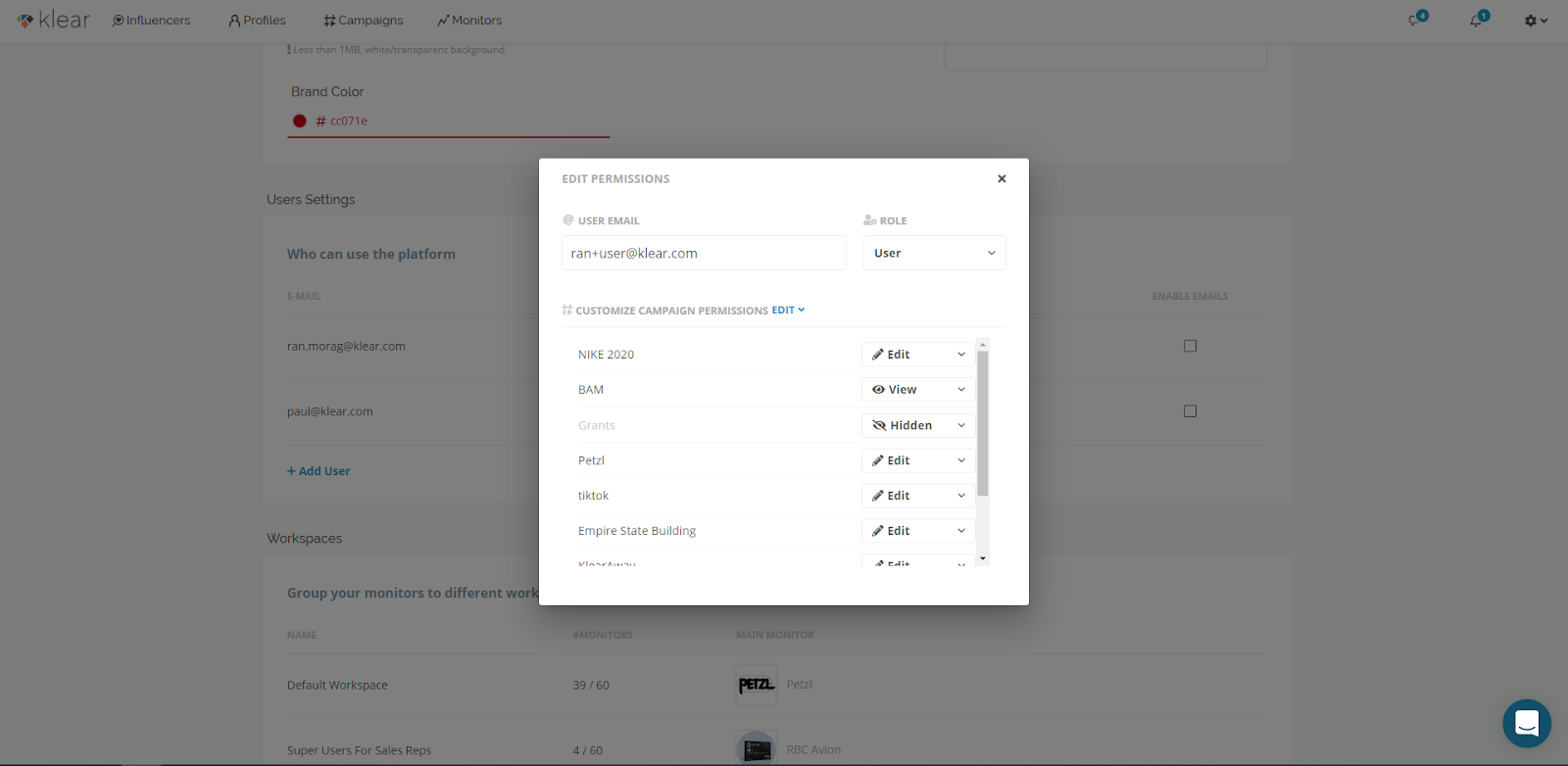Click the BAM campaign name
1568x766 pixels.
tap(591, 390)
